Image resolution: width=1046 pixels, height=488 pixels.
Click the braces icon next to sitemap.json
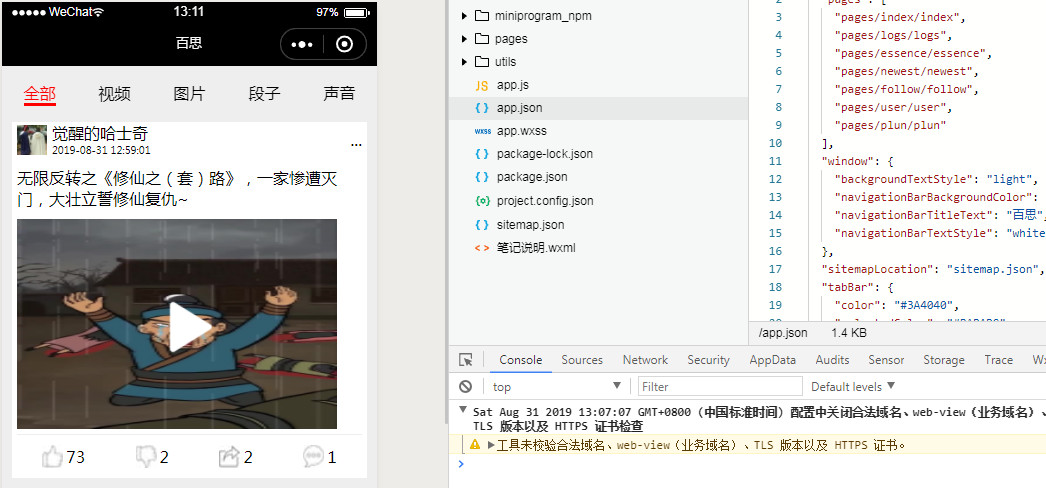coord(482,225)
